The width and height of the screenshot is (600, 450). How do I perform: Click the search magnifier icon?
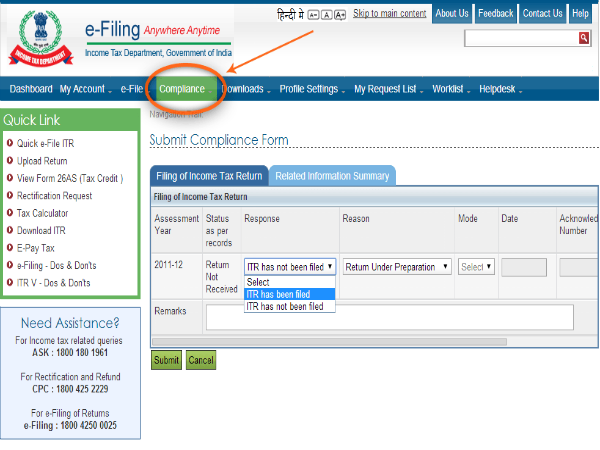click(x=584, y=38)
